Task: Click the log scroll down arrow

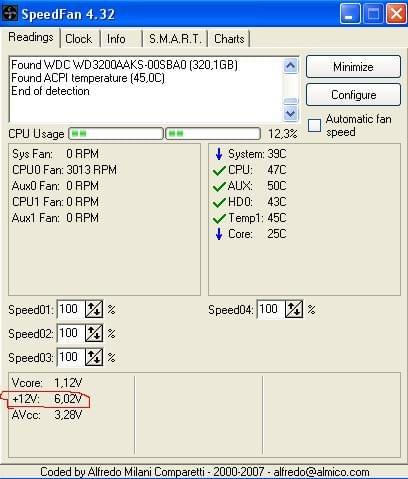Action: coord(290,114)
